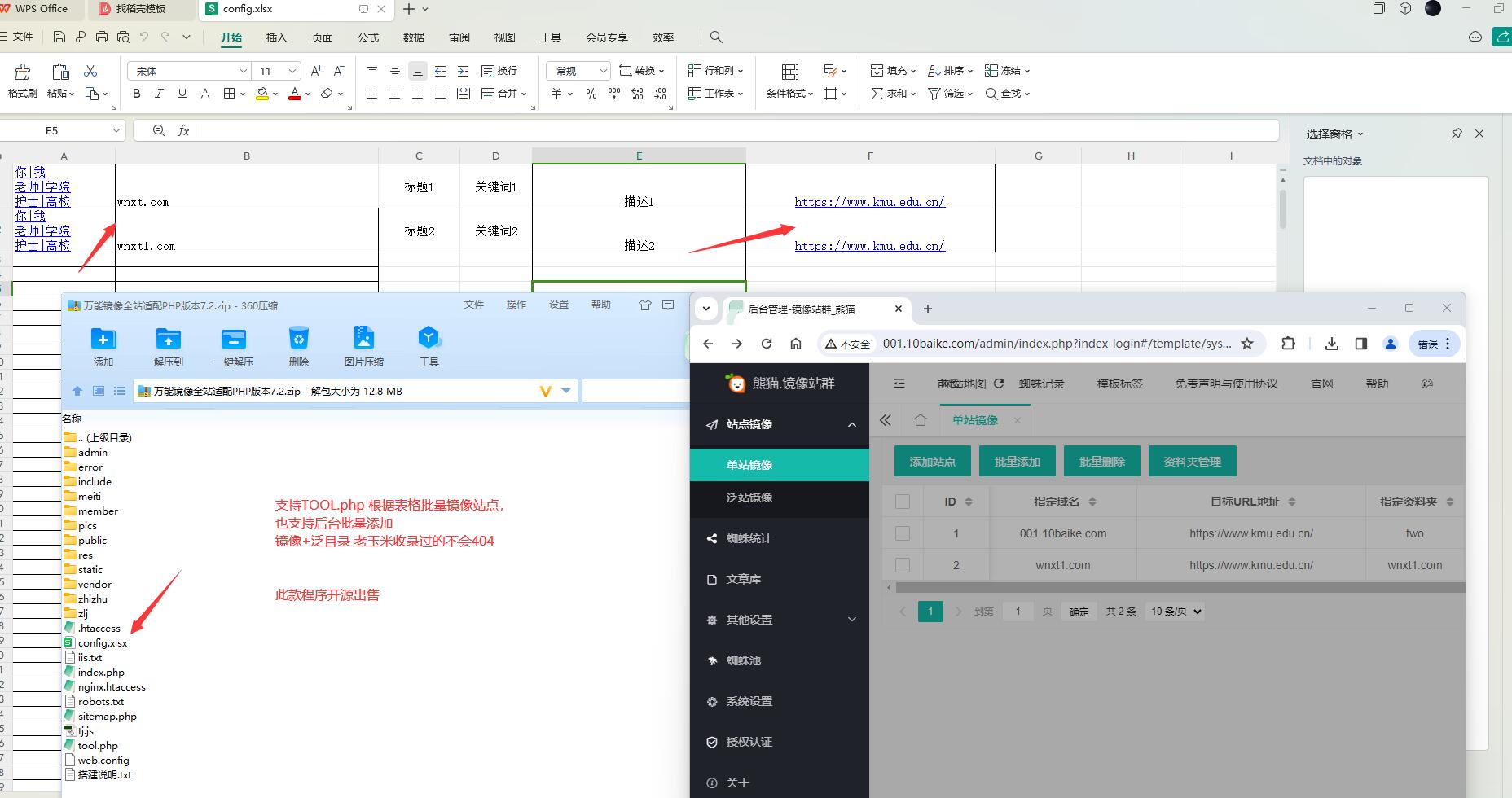1512x798 pixels.
Task: Open 工具 cube icon in 360压缩
Action: [429, 347]
